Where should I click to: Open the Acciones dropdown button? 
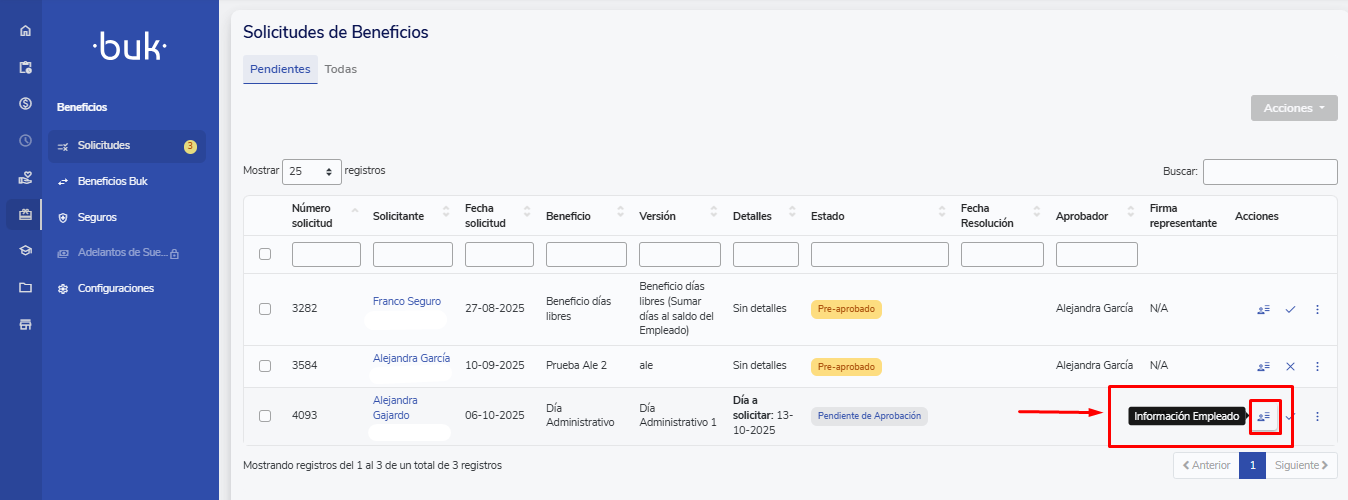point(1293,108)
